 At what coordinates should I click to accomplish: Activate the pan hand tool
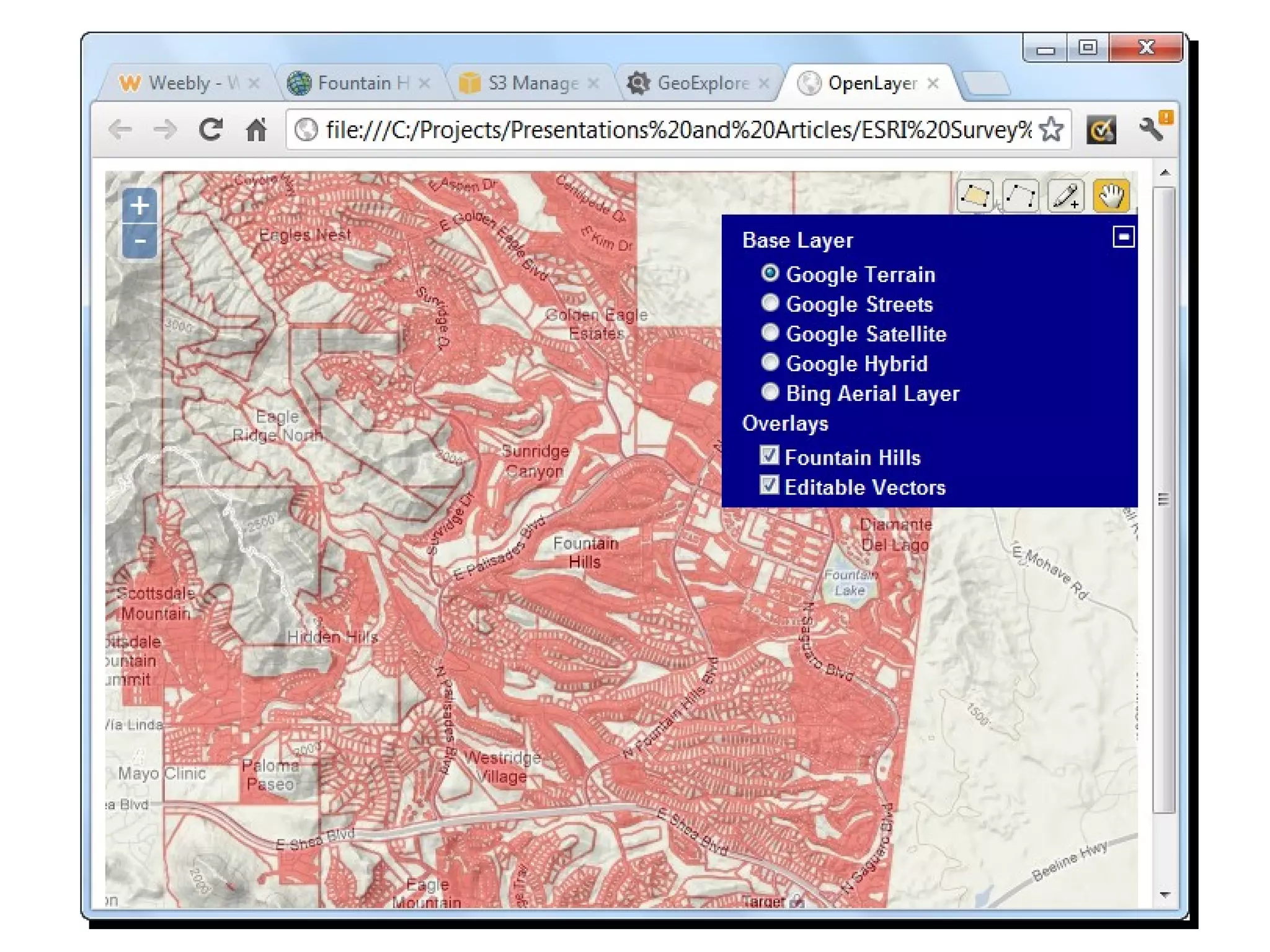tap(1111, 196)
